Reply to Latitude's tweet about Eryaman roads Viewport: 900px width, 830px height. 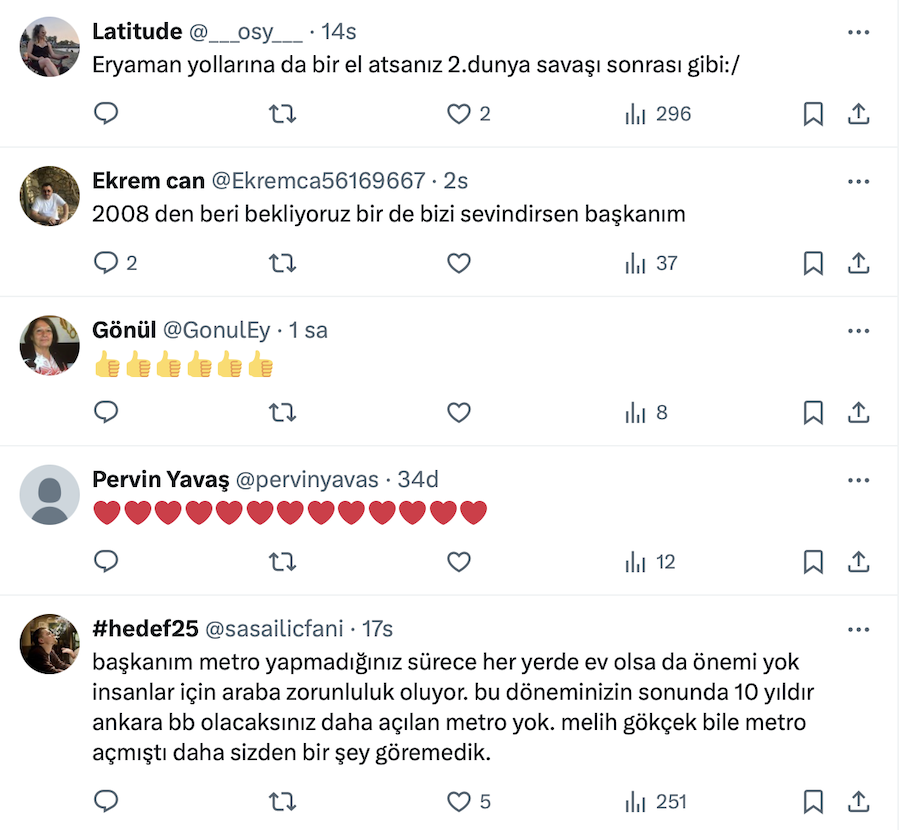(106, 114)
